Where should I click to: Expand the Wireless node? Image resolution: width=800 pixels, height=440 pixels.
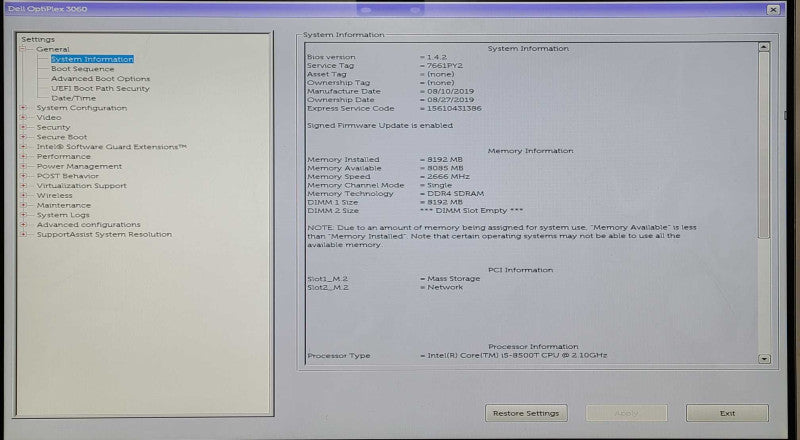[23, 195]
